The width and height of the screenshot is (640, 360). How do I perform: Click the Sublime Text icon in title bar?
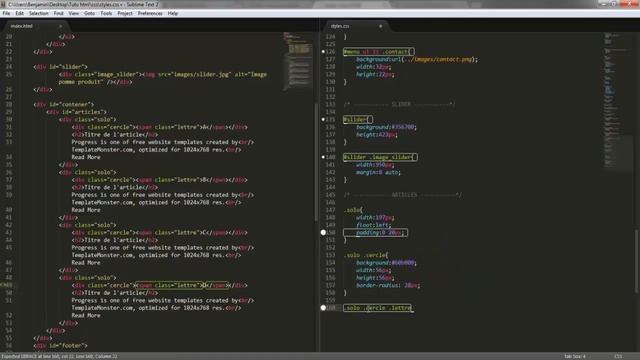pos(3,4)
